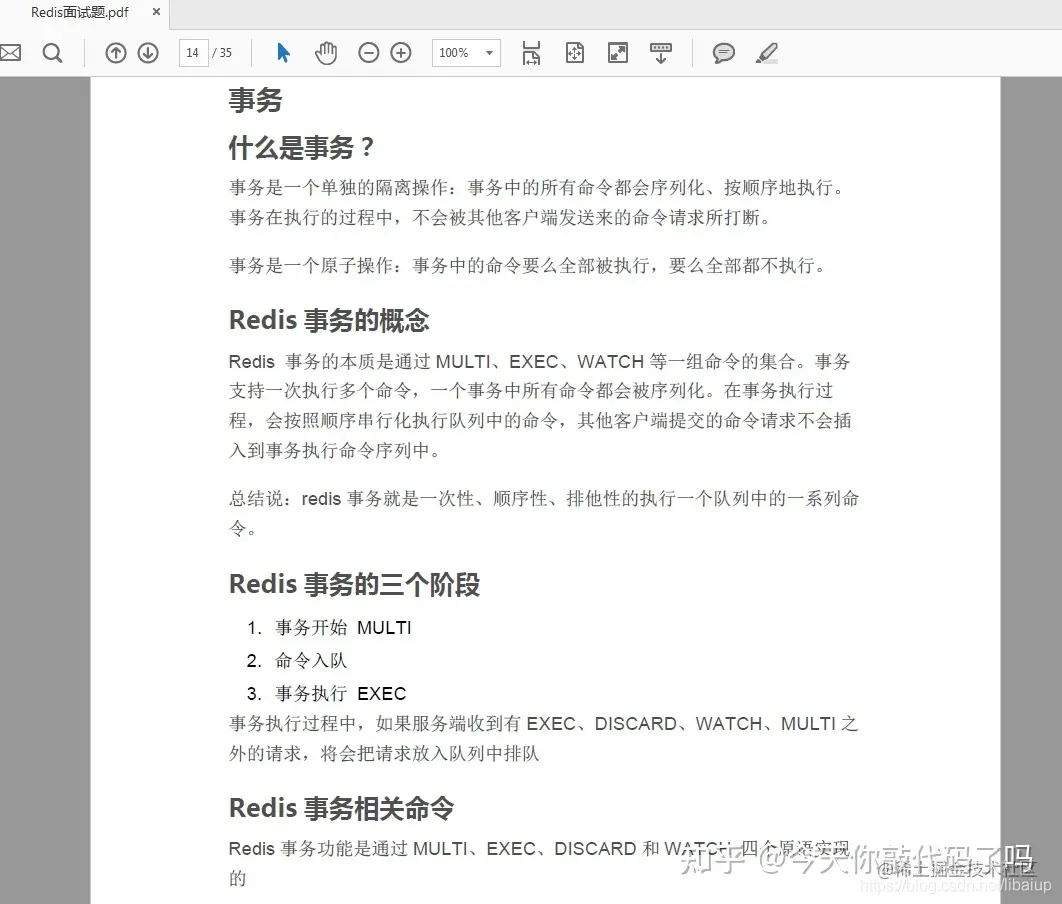The image size is (1062, 904).
Task: Click the total pages text / 35
Action: tap(222, 53)
